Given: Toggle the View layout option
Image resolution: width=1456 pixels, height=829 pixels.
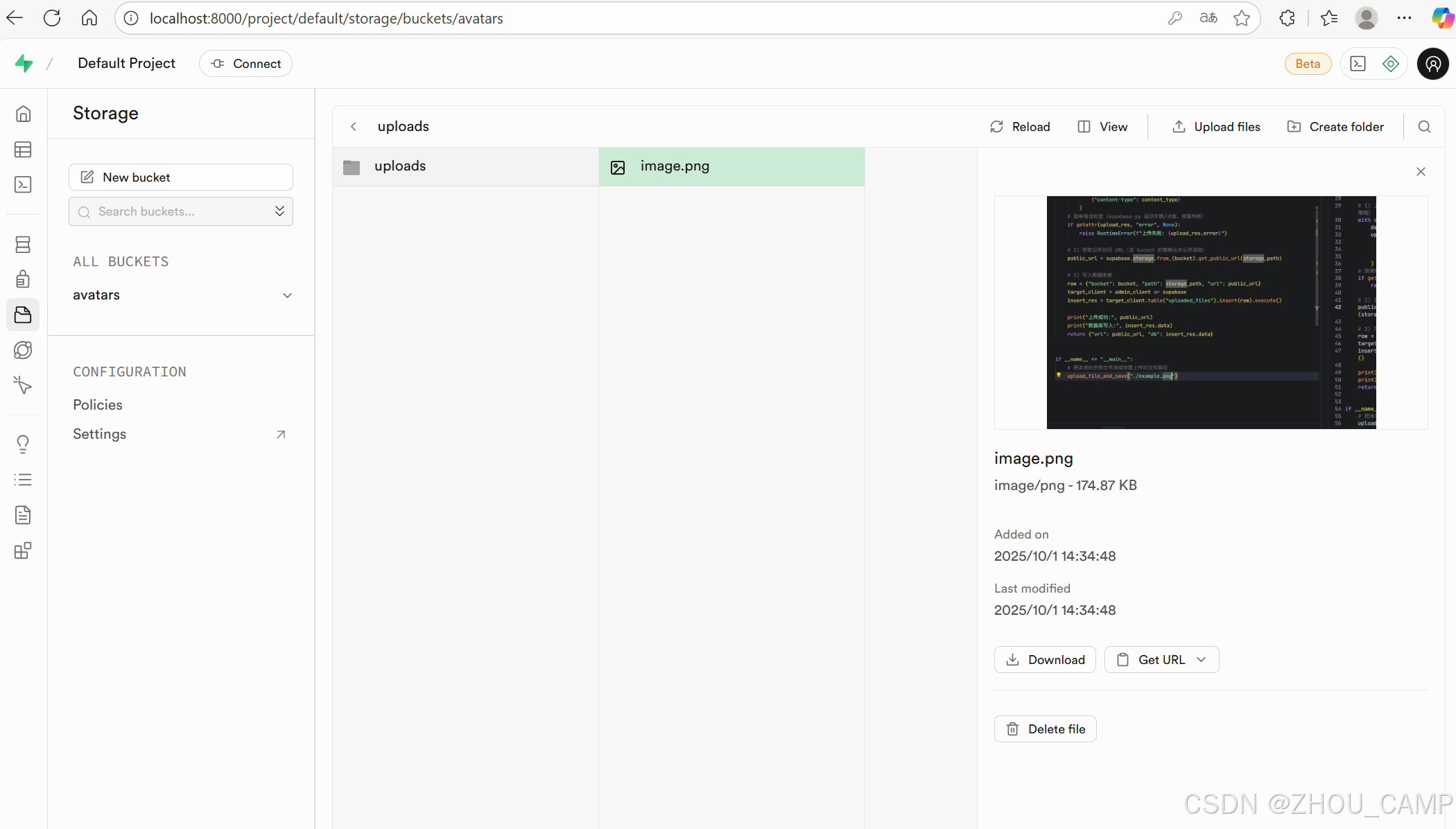Looking at the screenshot, I should pos(1102,127).
